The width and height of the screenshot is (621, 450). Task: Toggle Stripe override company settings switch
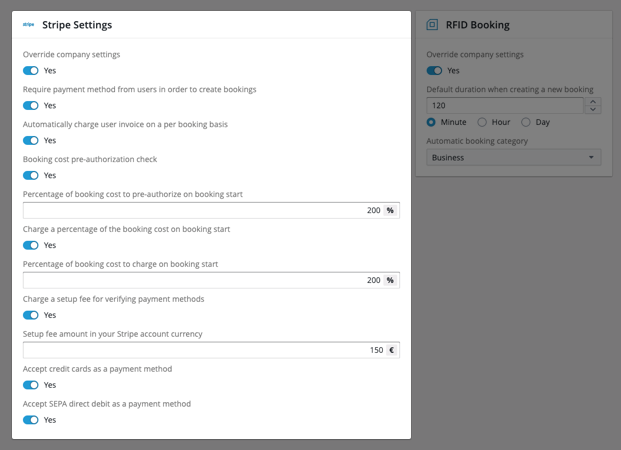31,71
